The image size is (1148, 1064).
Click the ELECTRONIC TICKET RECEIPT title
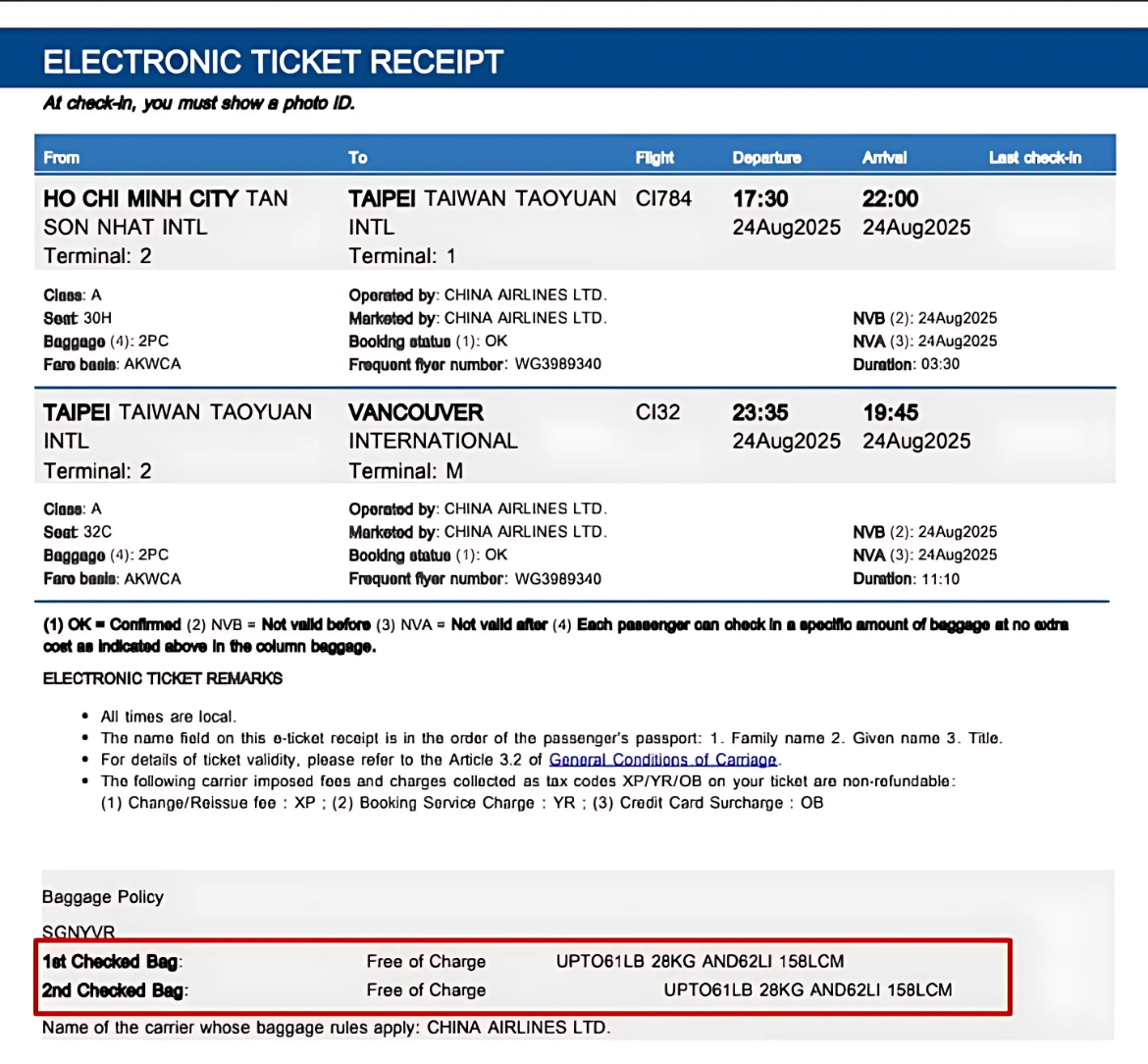tap(273, 62)
